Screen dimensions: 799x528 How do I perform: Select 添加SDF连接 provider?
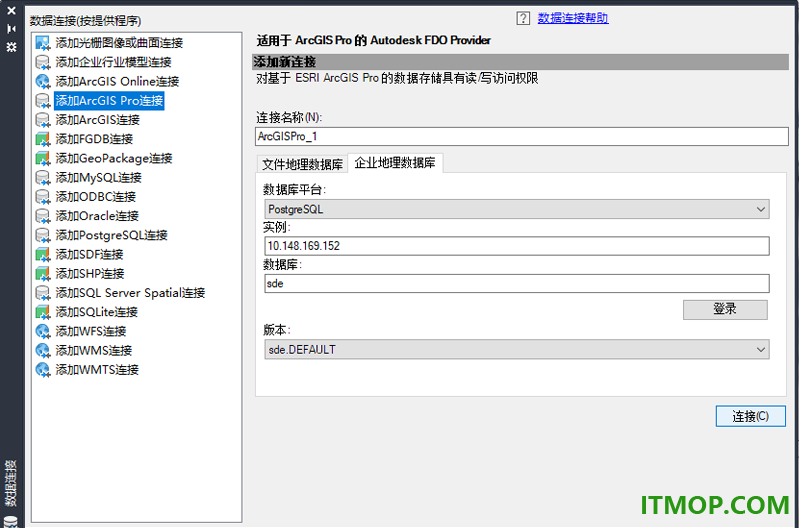pyautogui.click(x=89, y=254)
